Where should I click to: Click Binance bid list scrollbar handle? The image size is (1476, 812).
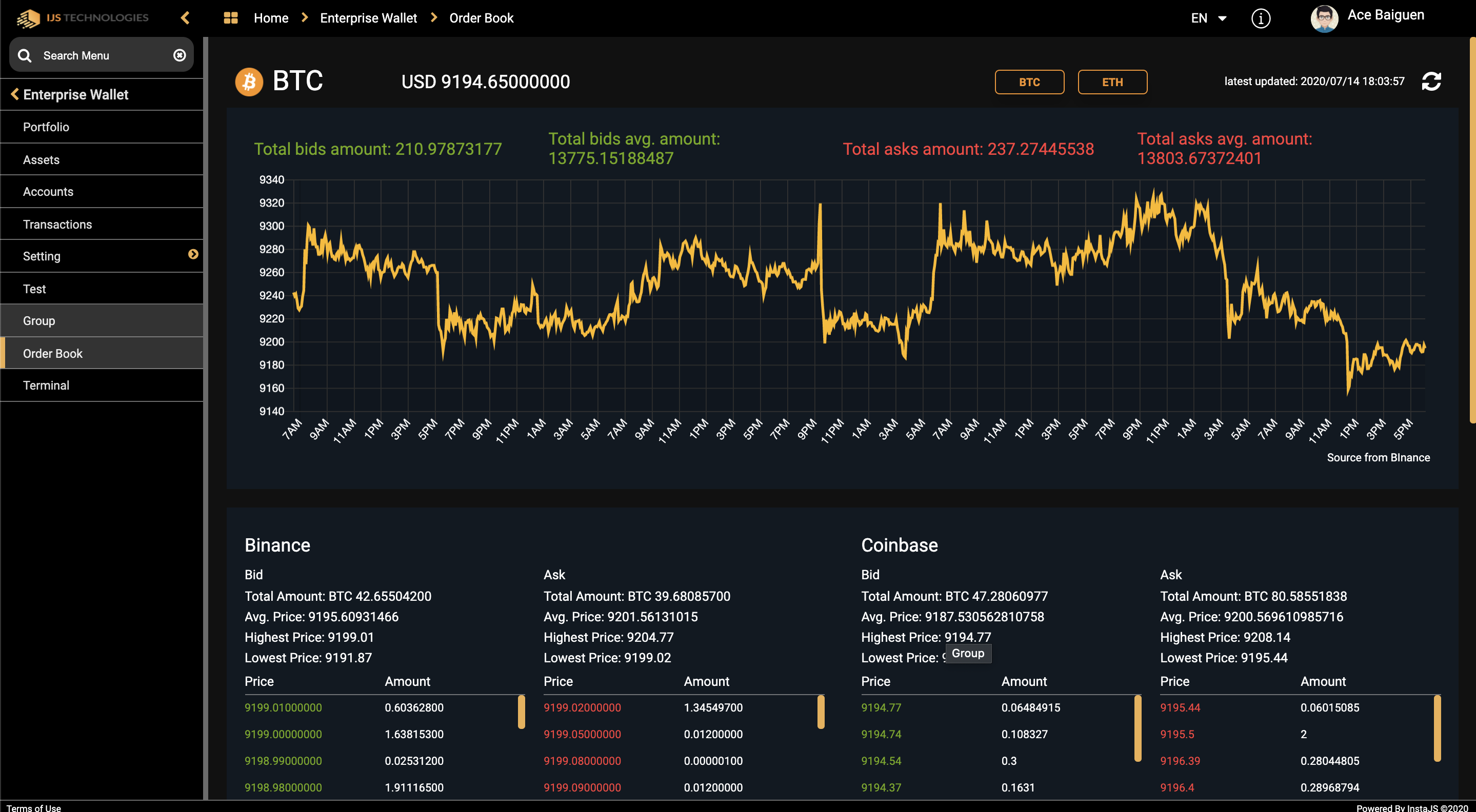click(x=522, y=712)
